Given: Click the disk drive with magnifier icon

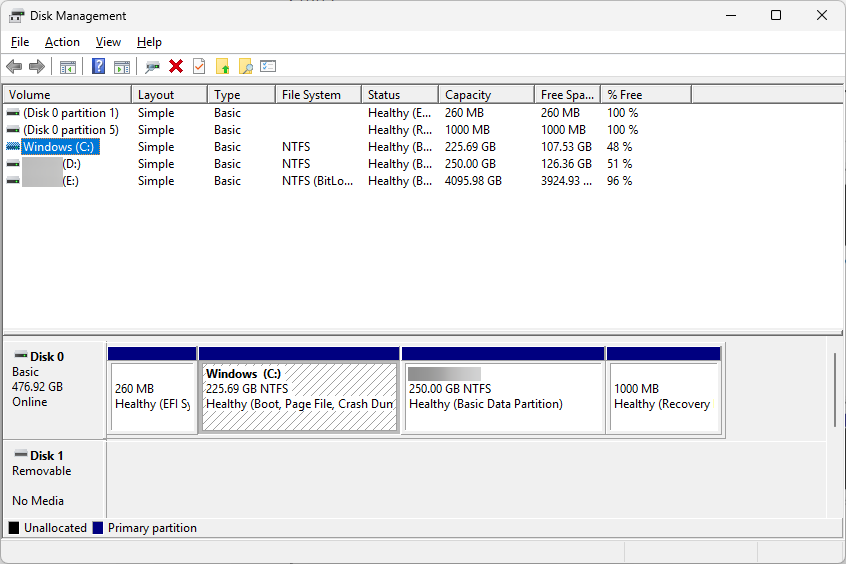Looking at the screenshot, I should tap(153, 67).
